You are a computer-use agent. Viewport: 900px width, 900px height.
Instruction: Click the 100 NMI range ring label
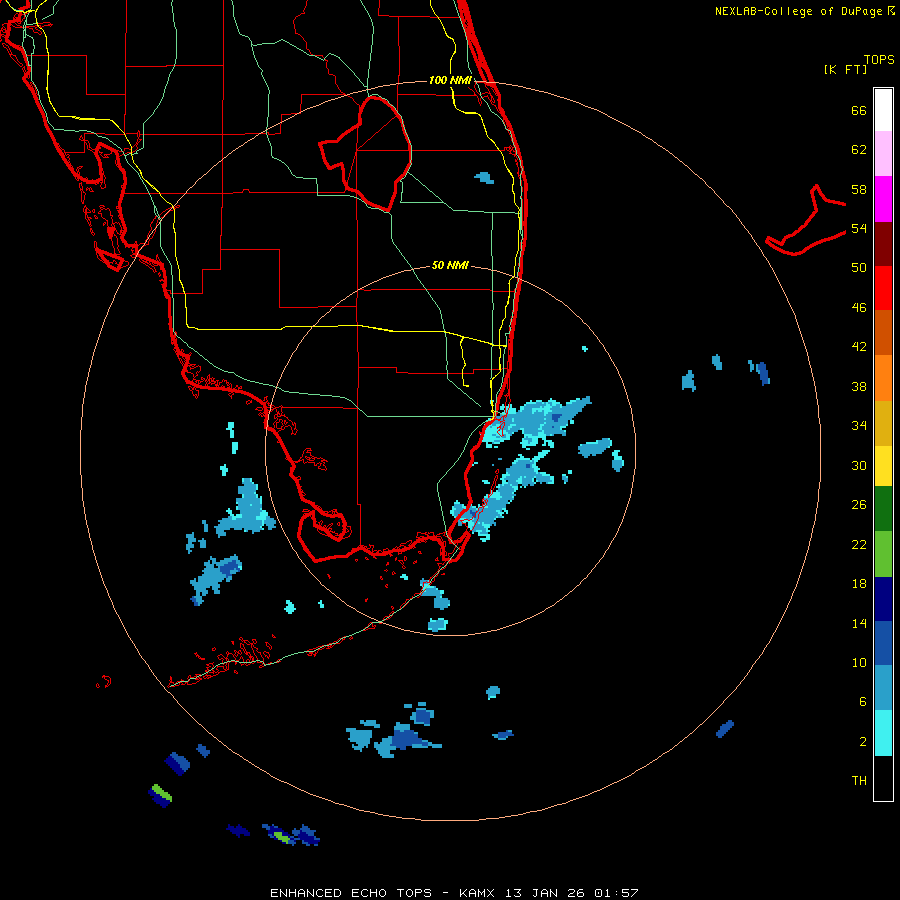pyautogui.click(x=450, y=80)
